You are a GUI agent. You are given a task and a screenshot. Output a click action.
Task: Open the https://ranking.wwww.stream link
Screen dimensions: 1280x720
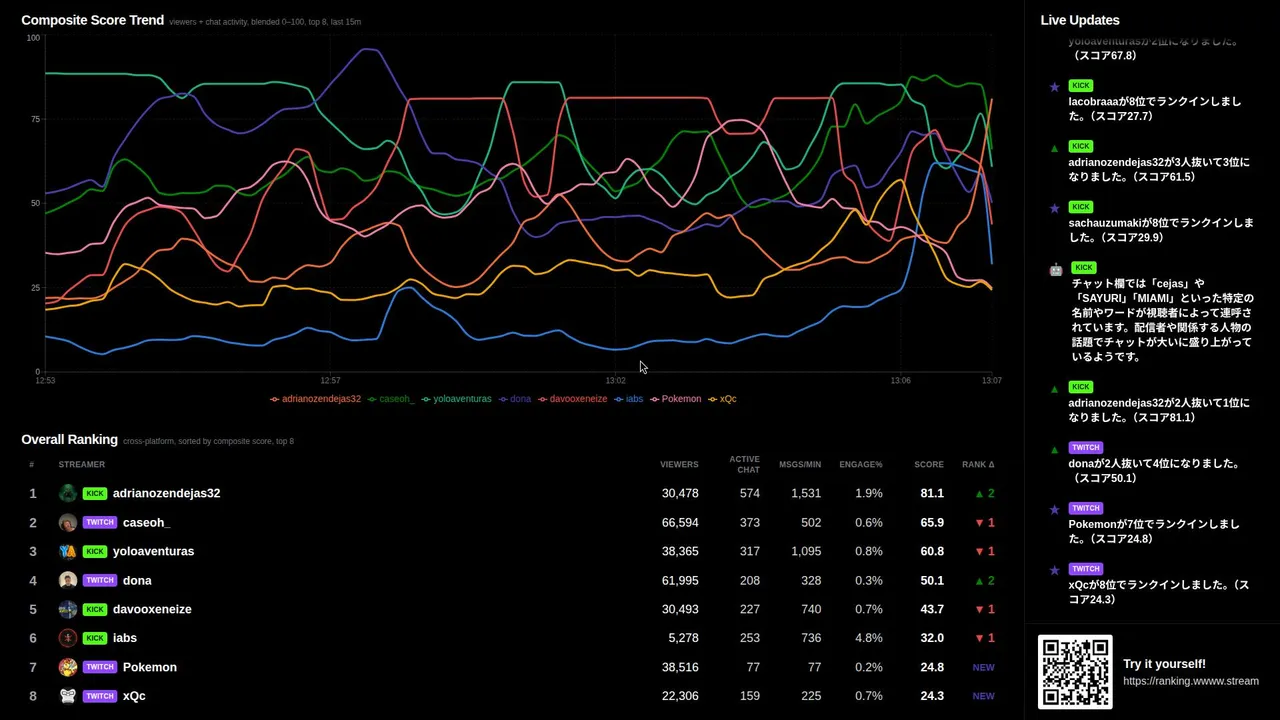(x=1191, y=681)
